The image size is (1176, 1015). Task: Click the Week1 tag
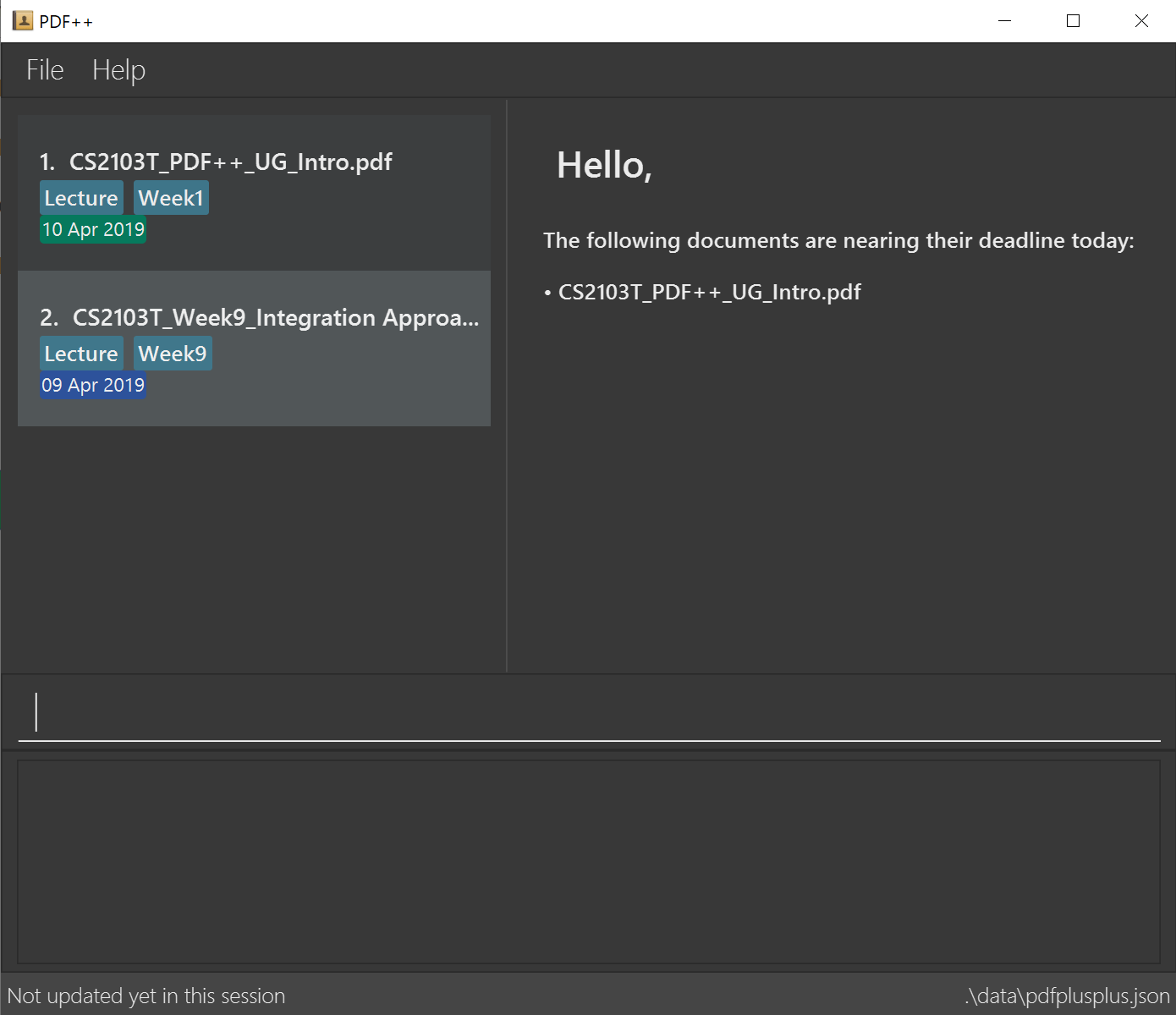(x=171, y=198)
